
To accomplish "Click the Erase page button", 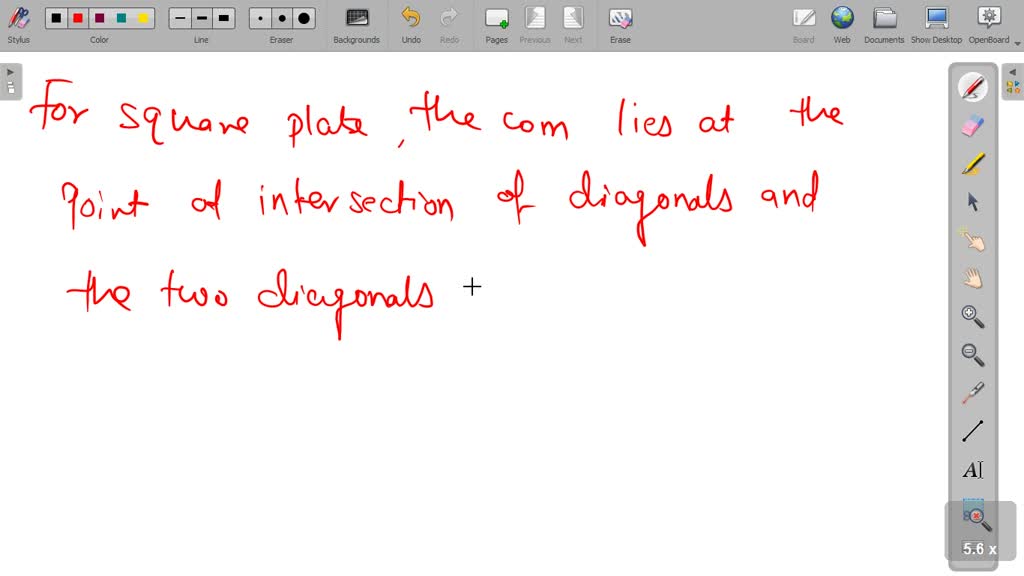I will [620, 25].
